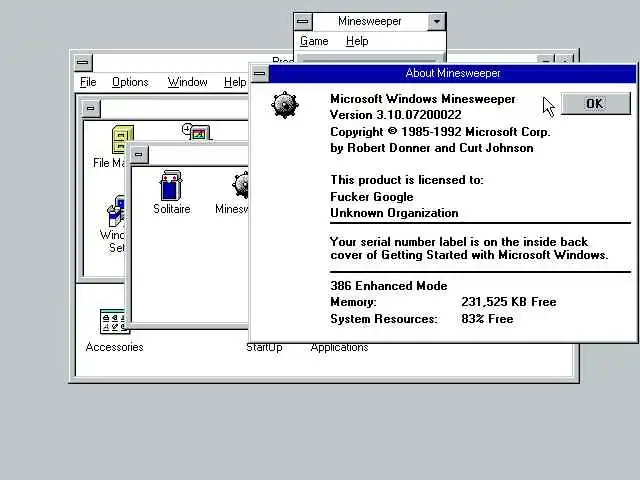This screenshot has height=480, width=640.
Task: Open Program Manager Window menu
Action: pos(187,82)
